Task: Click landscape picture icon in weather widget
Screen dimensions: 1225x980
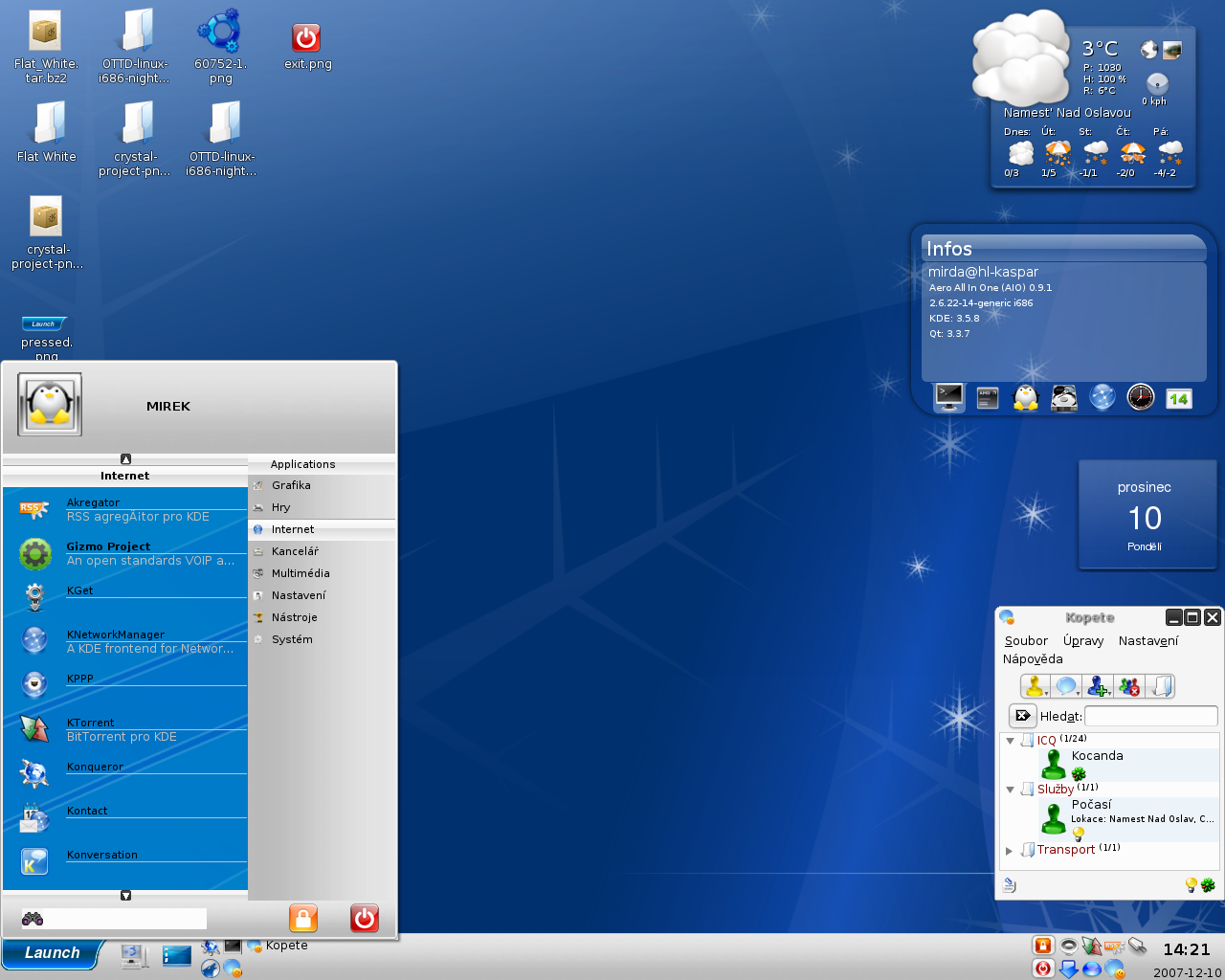Action: click(1172, 50)
